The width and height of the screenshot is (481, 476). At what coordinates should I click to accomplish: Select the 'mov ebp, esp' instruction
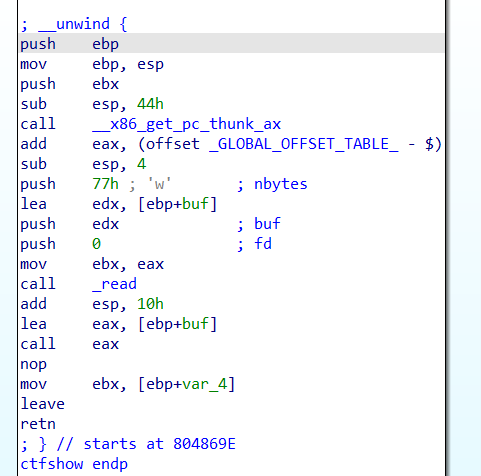(92, 64)
